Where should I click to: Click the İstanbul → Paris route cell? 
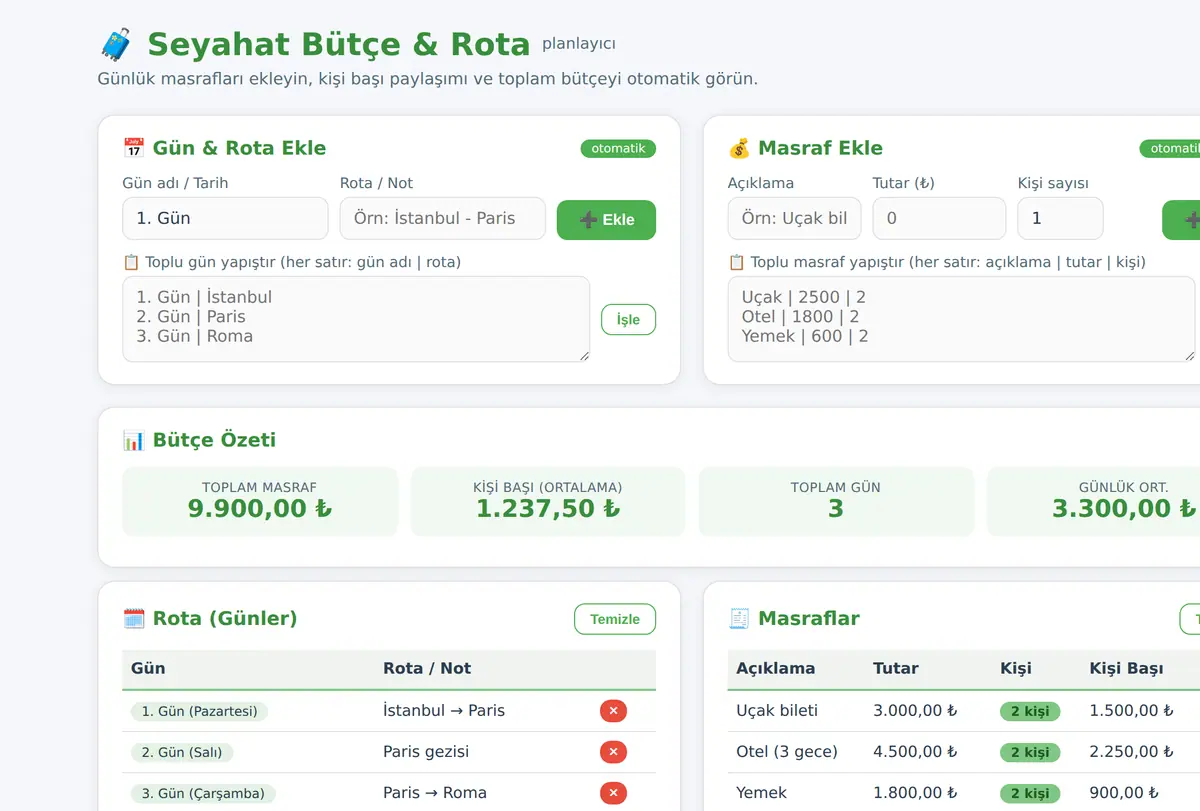tap(444, 711)
